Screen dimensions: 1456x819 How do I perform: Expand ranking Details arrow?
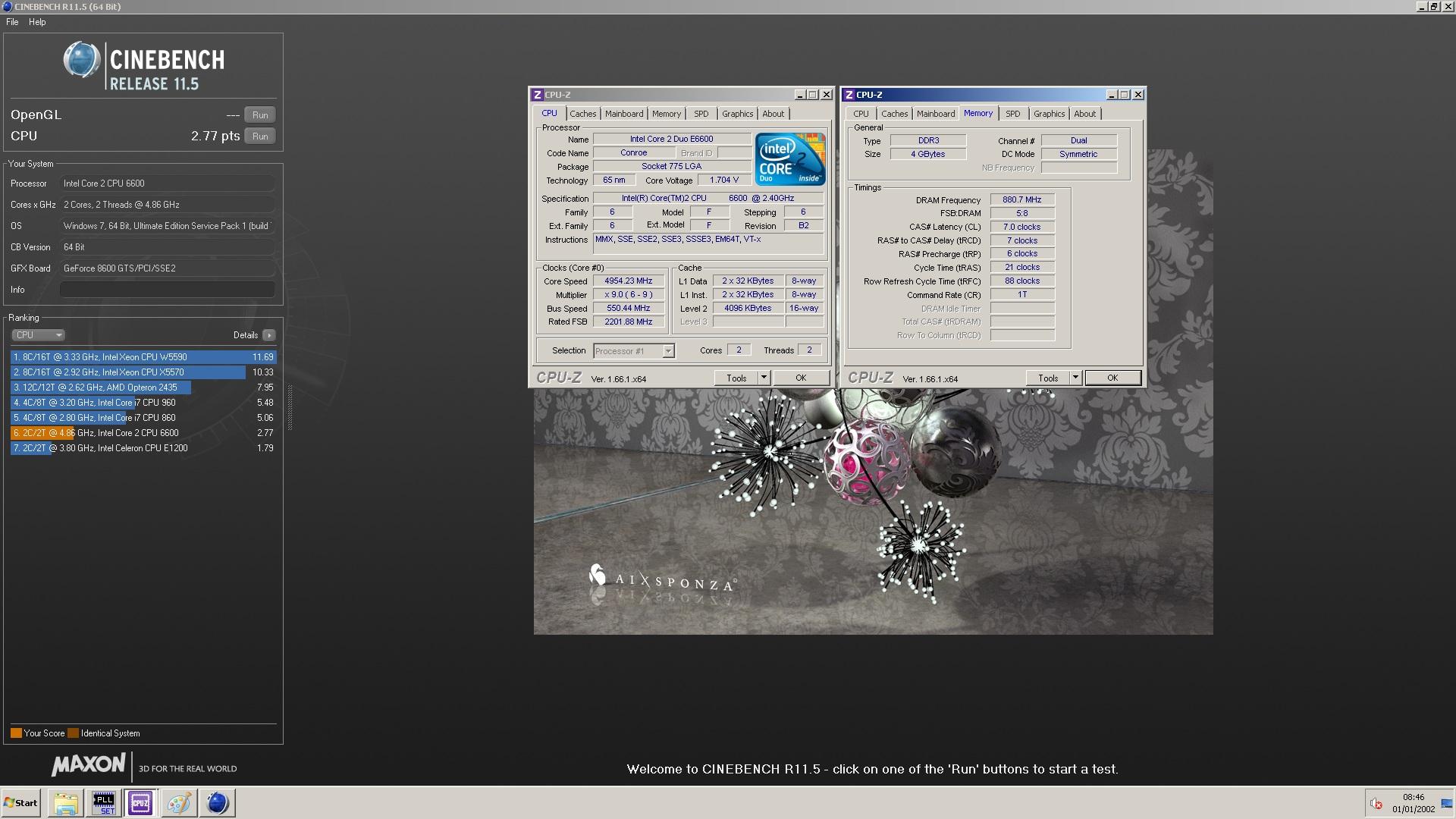269,335
